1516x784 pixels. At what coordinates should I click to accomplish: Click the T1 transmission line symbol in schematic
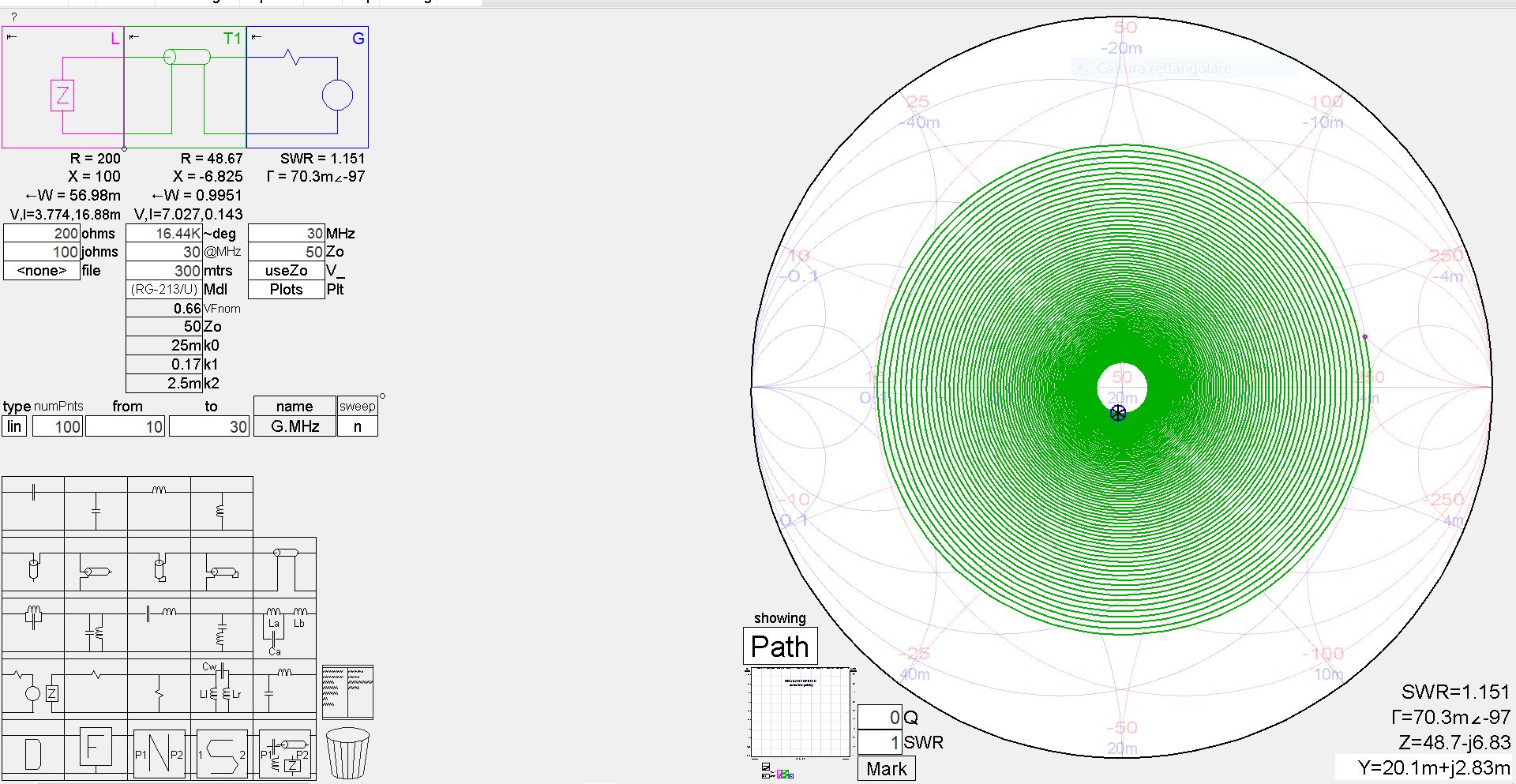pos(187,57)
